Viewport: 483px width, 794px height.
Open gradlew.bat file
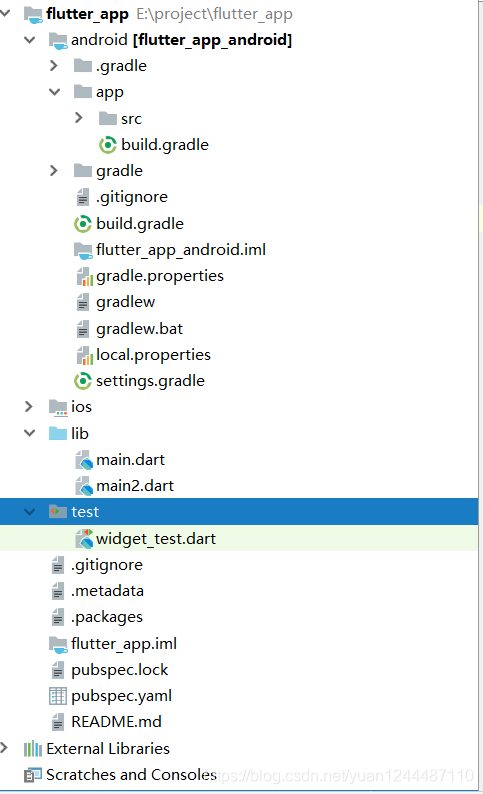click(140, 329)
